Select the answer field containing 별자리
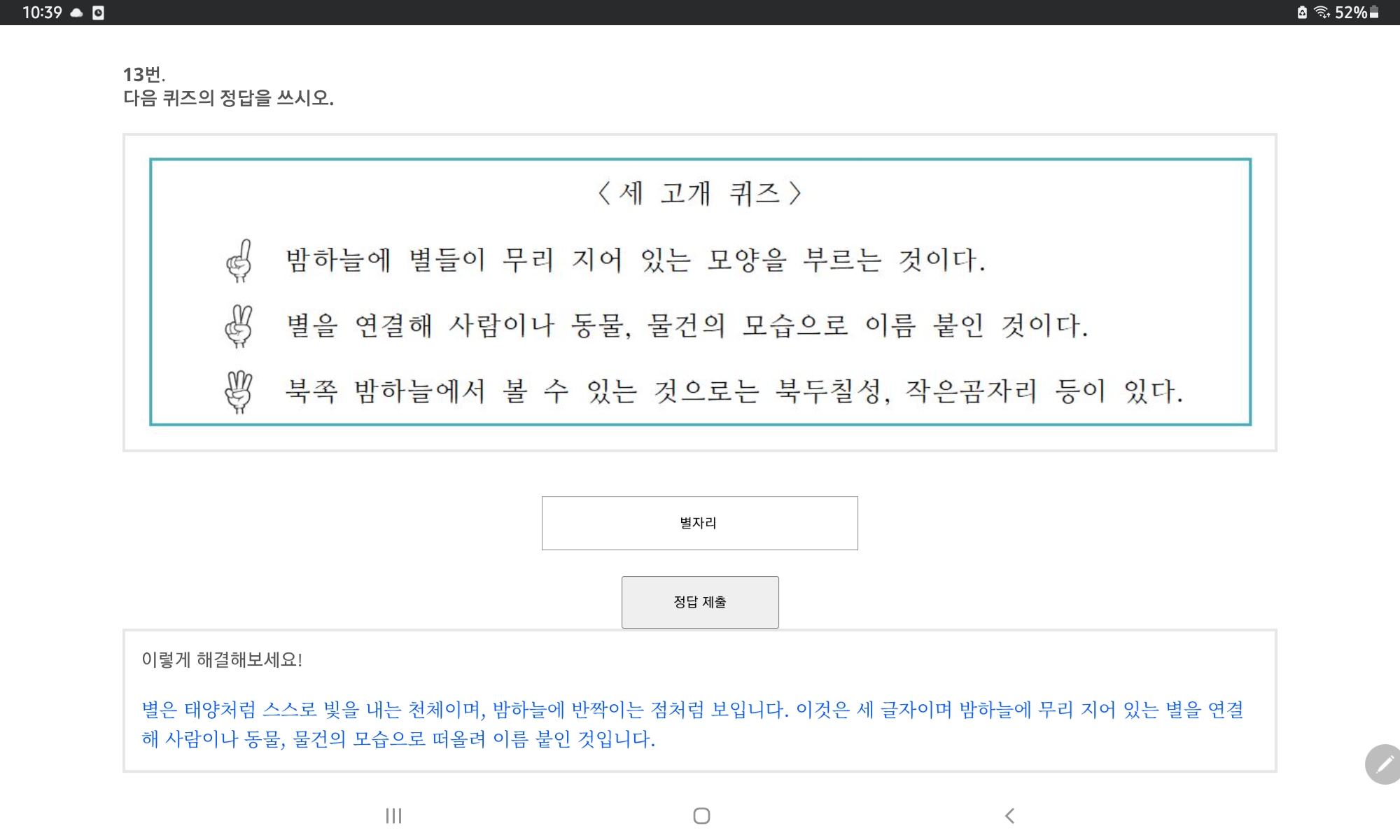 pos(699,522)
